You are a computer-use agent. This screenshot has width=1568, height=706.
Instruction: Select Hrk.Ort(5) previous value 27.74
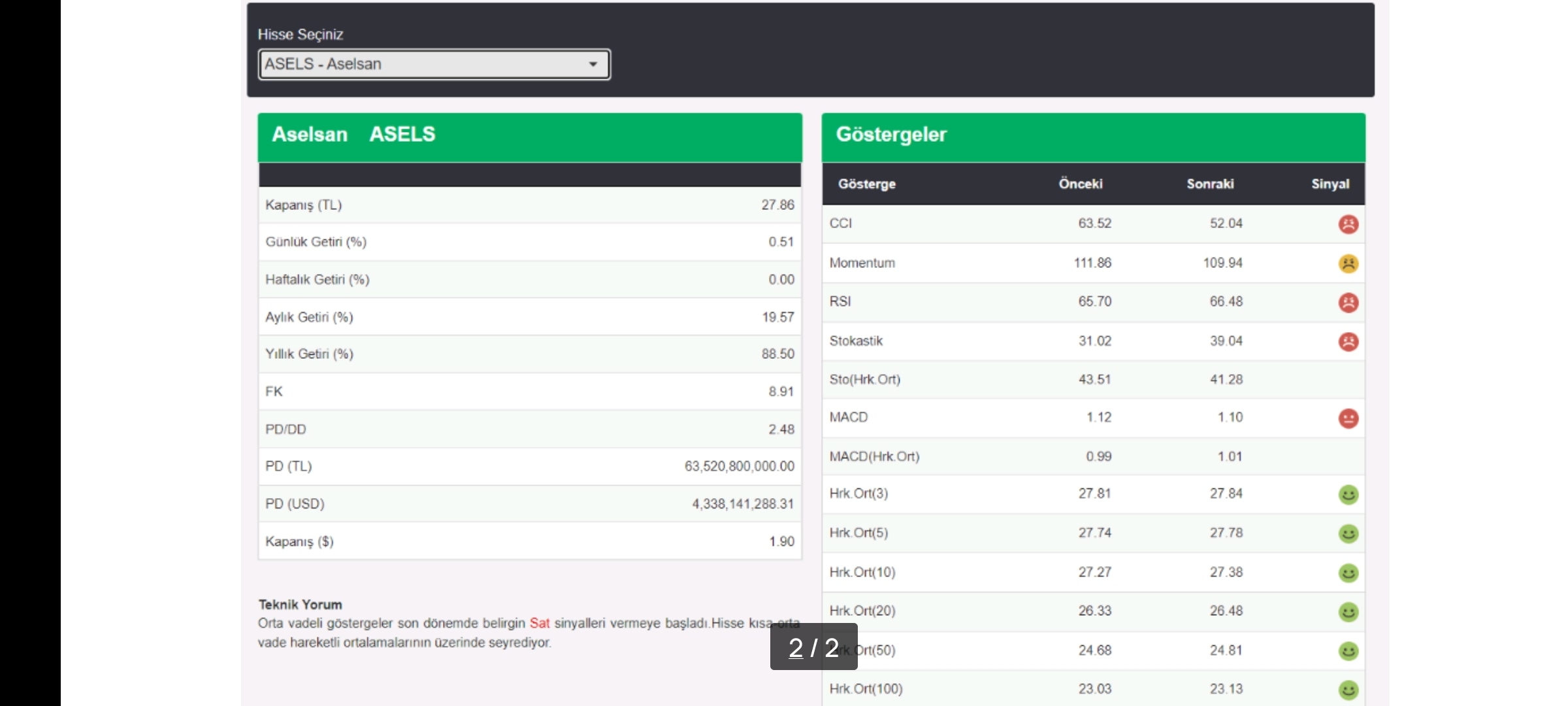point(1094,533)
